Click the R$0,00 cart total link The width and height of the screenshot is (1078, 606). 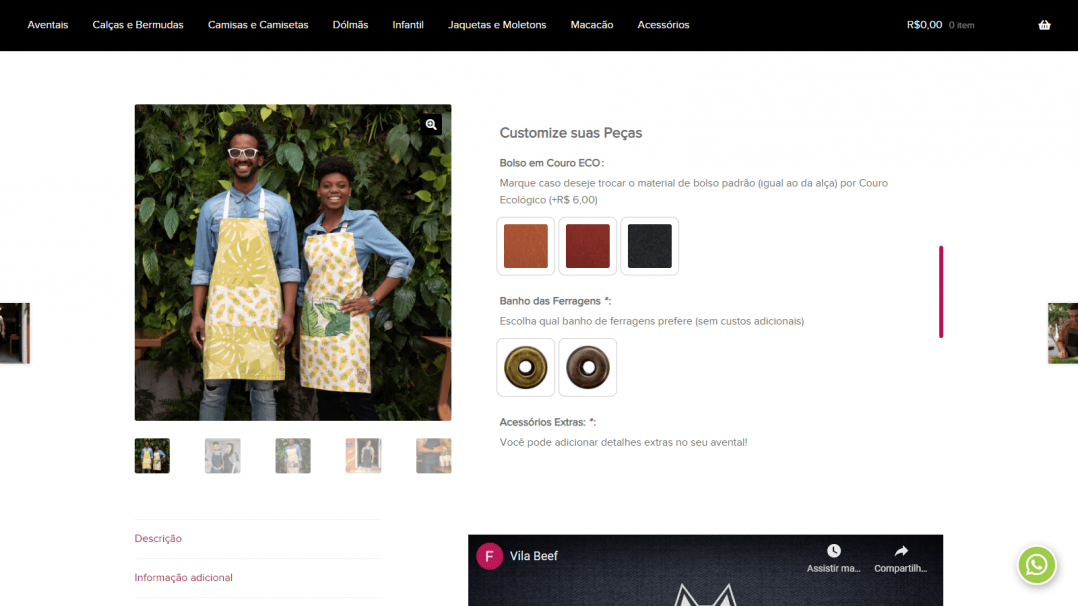coord(921,25)
